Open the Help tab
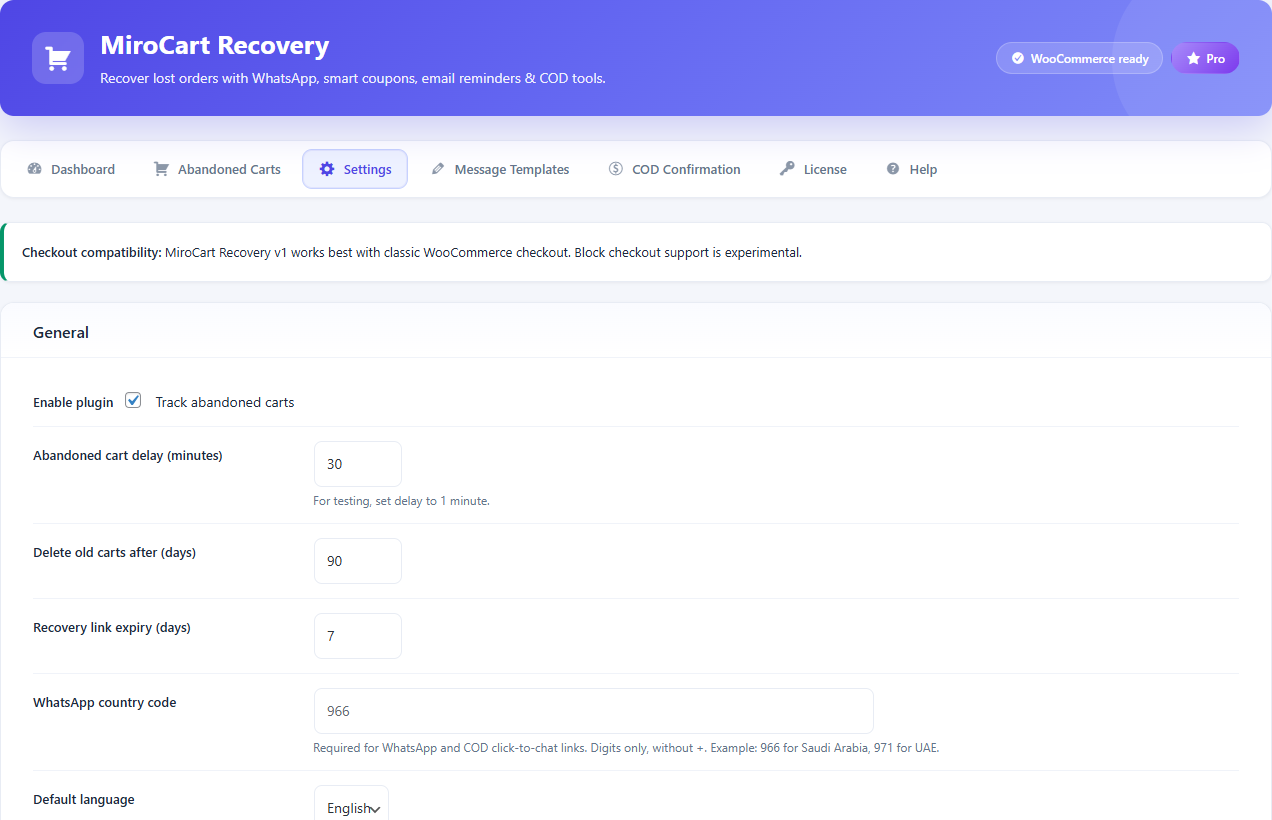This screenshot has height=820, width=1272. pos(912,169)
